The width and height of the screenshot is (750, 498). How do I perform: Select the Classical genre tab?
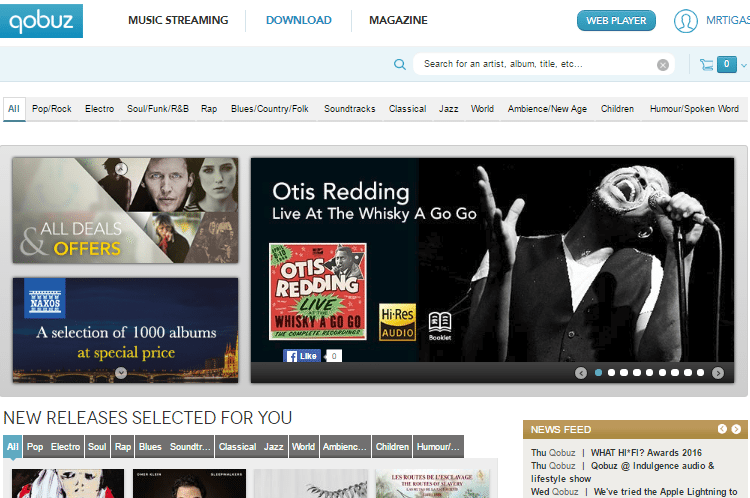pos(408,109)
